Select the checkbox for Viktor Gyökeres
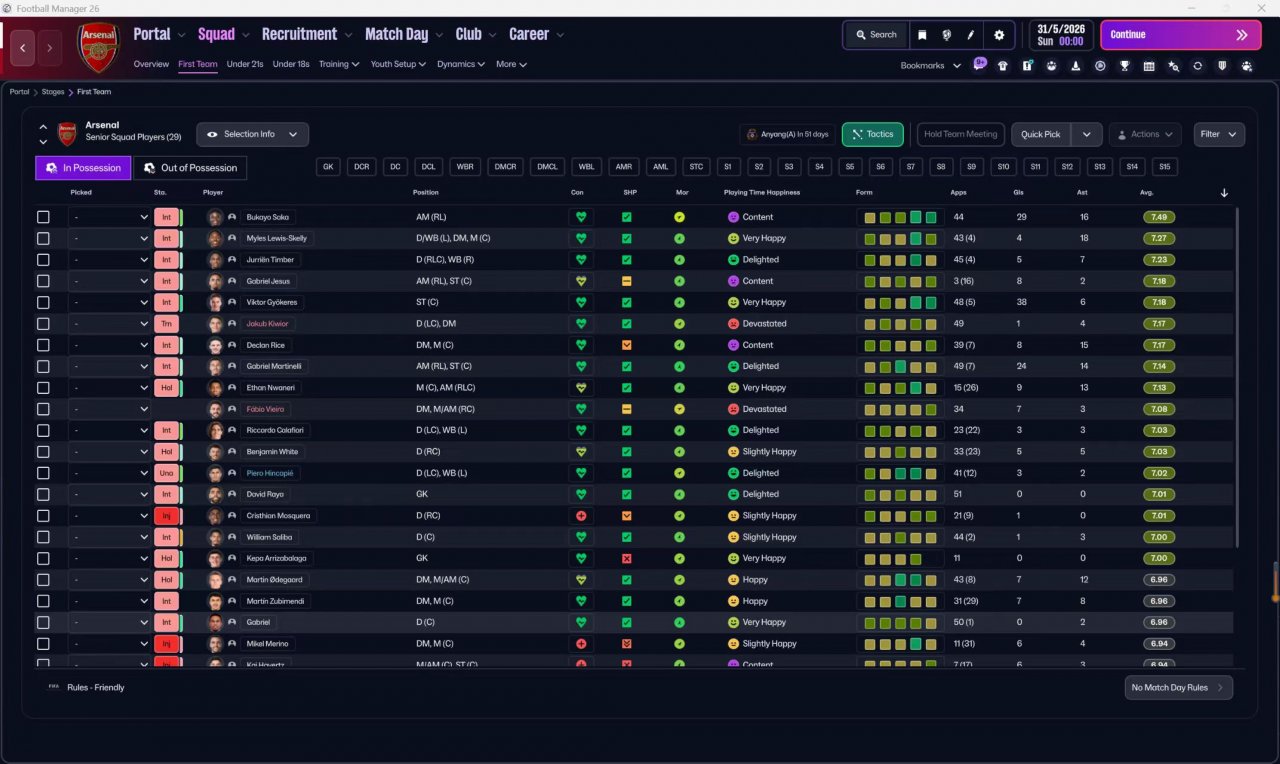 coord(43,302)
